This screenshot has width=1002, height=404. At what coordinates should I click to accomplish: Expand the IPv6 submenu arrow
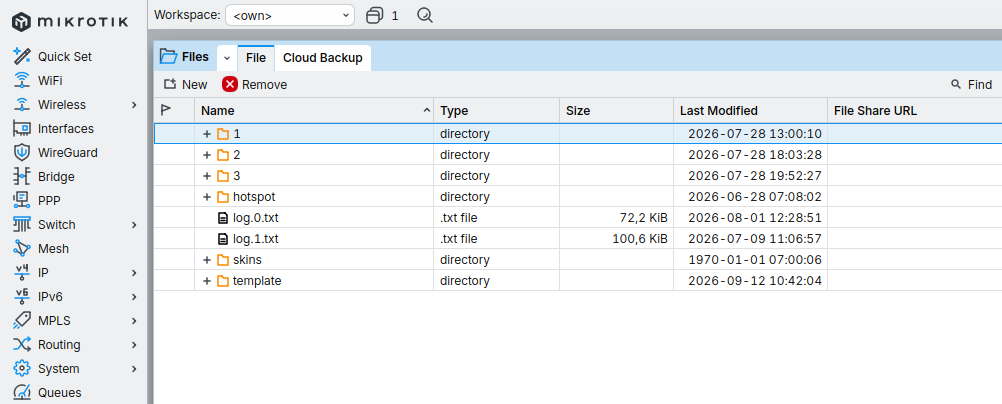click(x=134, y=297)
